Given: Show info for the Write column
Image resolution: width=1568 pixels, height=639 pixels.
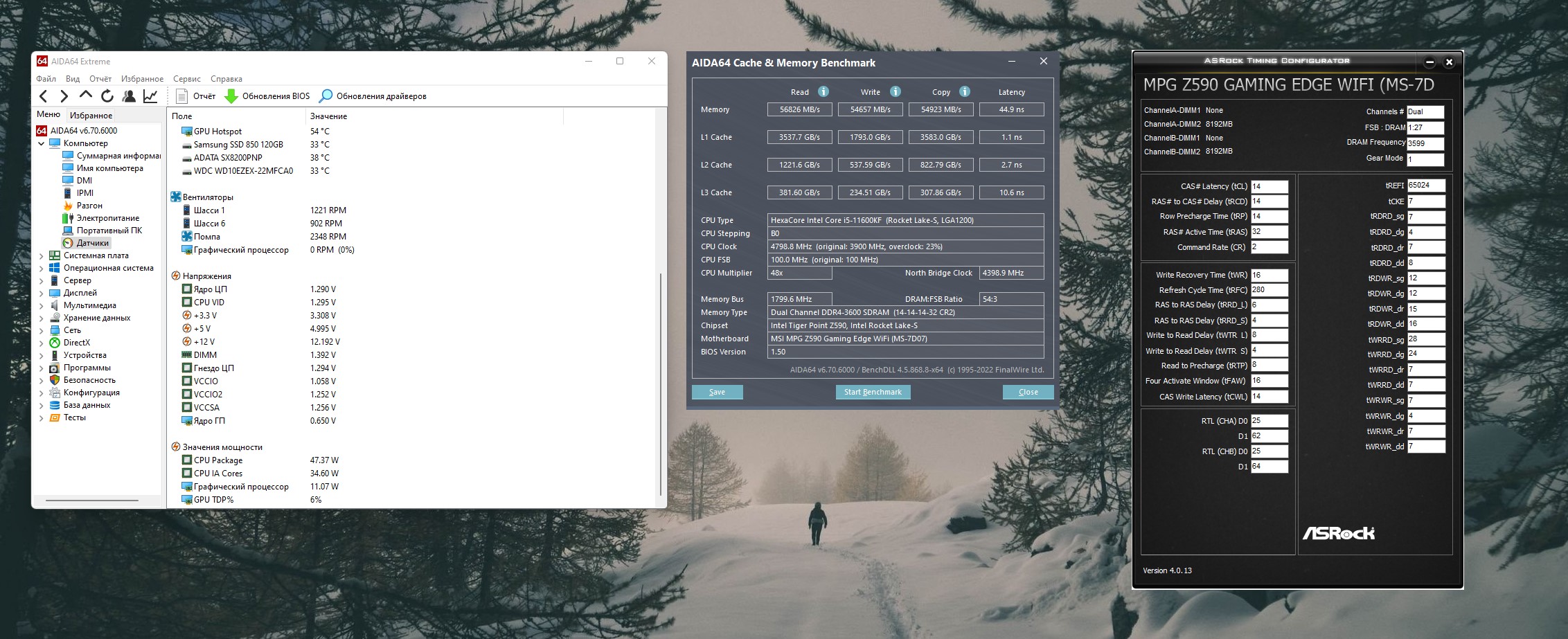Looking at the screenshot, I should tap(896, 91).
